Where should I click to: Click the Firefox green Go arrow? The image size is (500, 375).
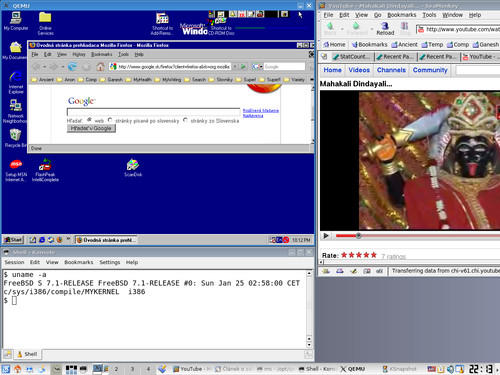coord(243,67)
